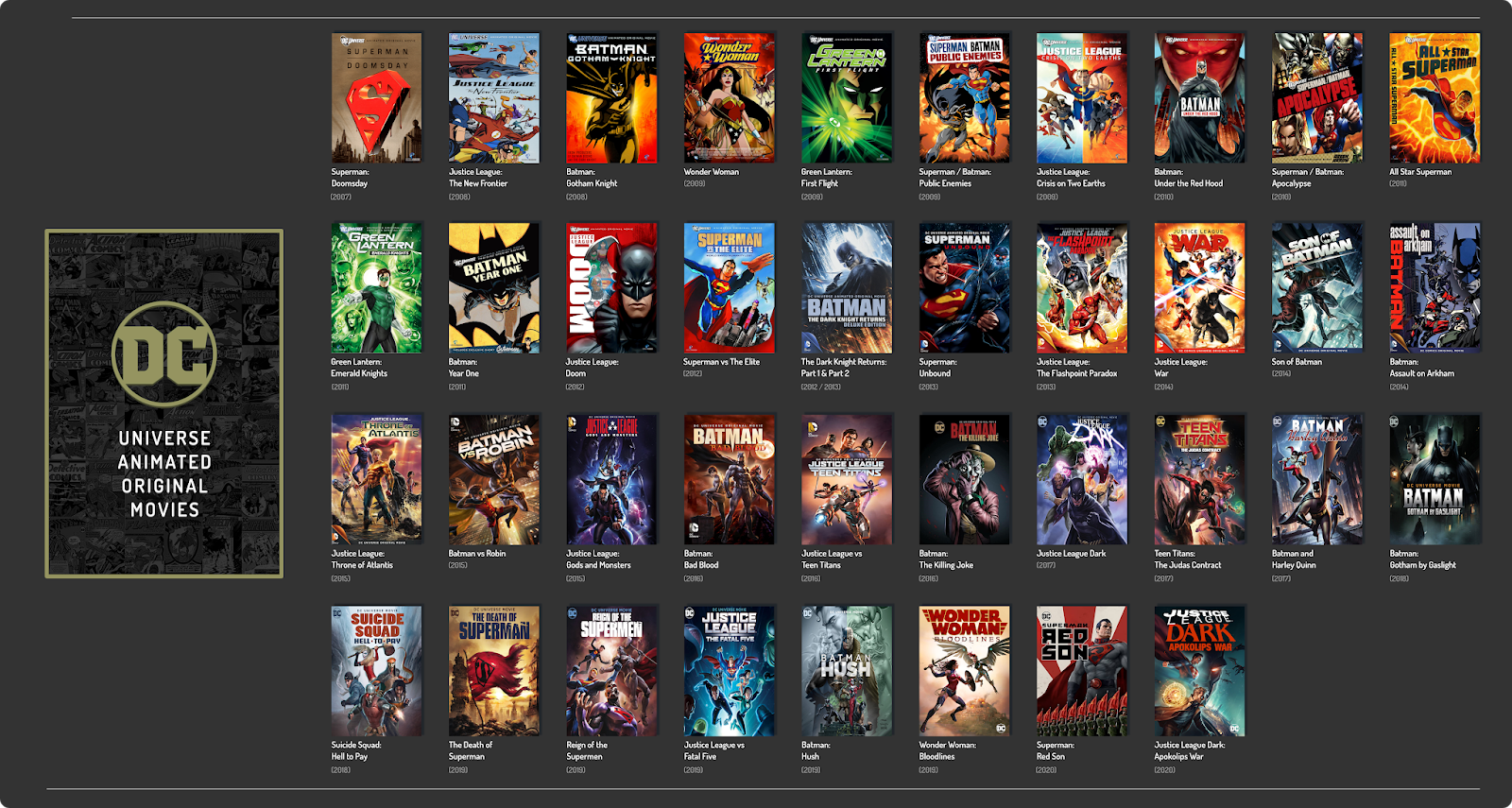Viewport: 1512px width, 808px height.
Task: Open the Flashpoint Paradox movie poster
Action: (x=1081, y=288)
